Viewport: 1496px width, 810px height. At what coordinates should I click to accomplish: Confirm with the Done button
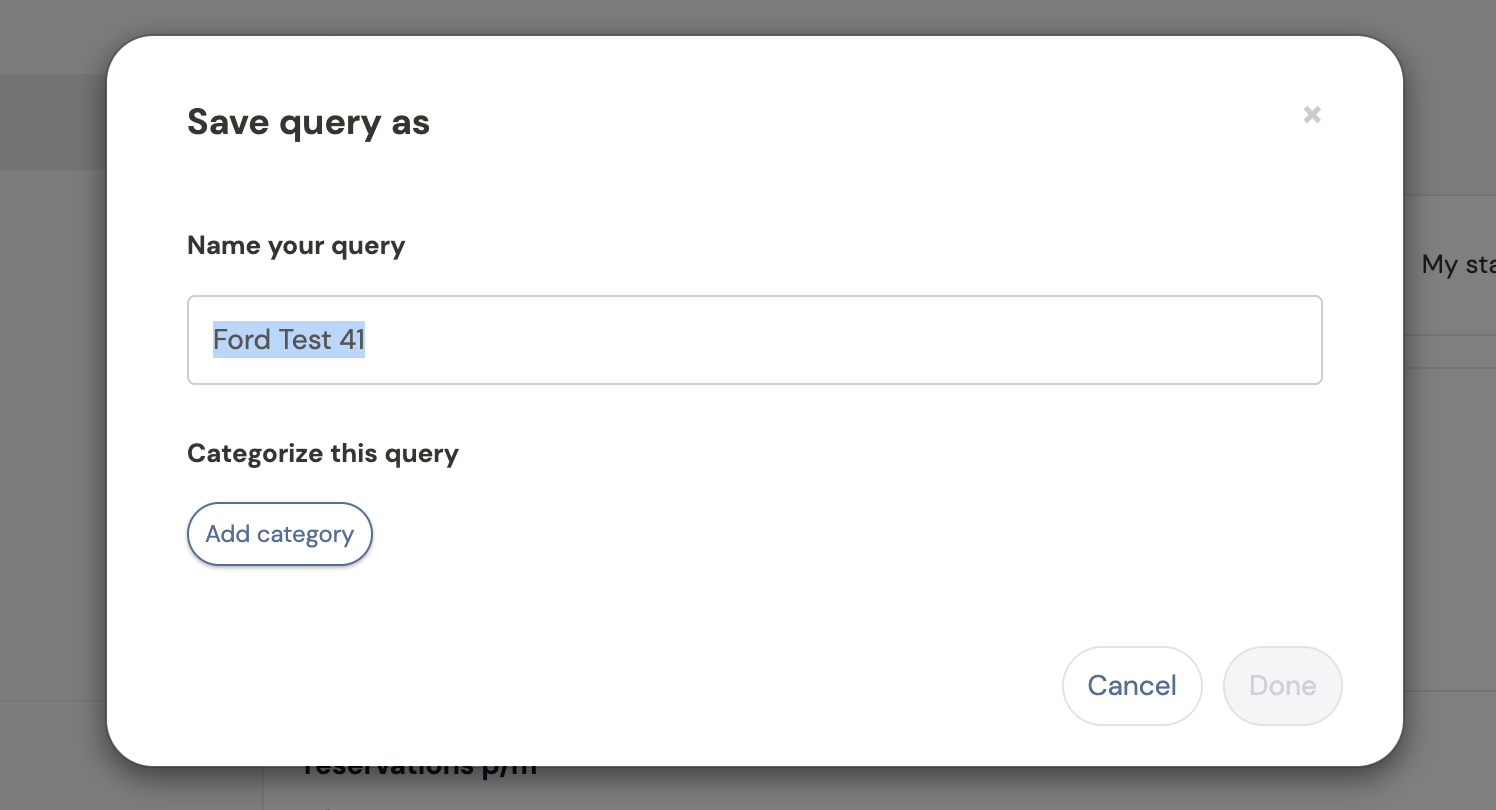[x=1283, y=686]
